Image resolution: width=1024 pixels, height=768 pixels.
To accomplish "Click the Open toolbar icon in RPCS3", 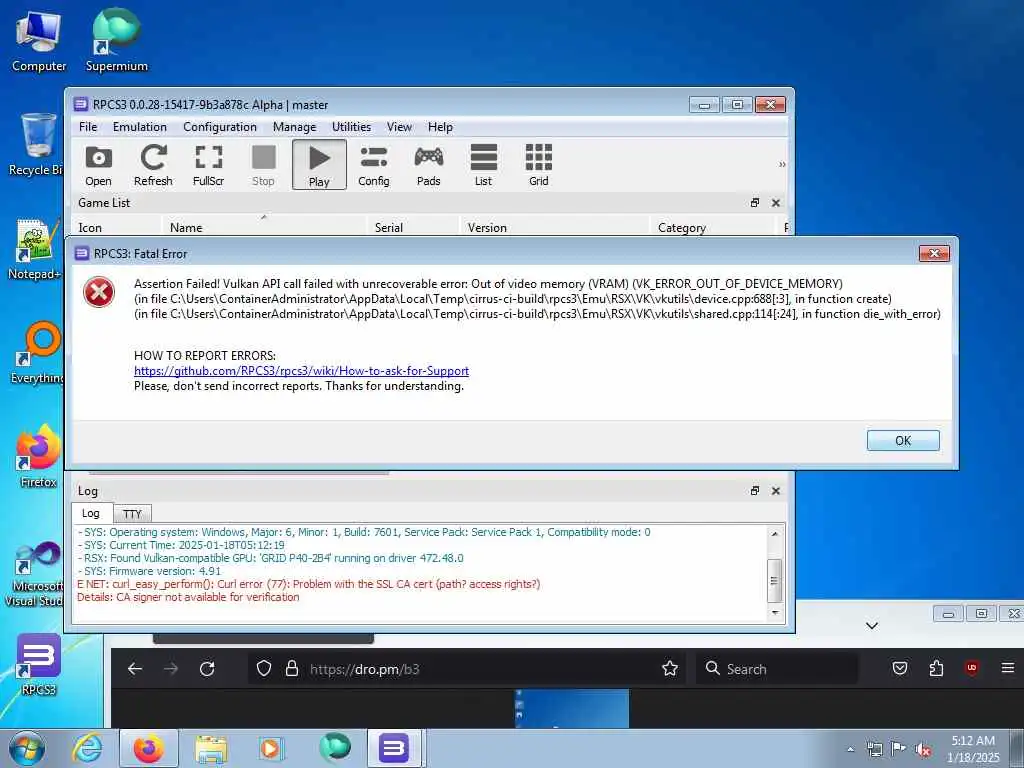I will click(98, 165).
